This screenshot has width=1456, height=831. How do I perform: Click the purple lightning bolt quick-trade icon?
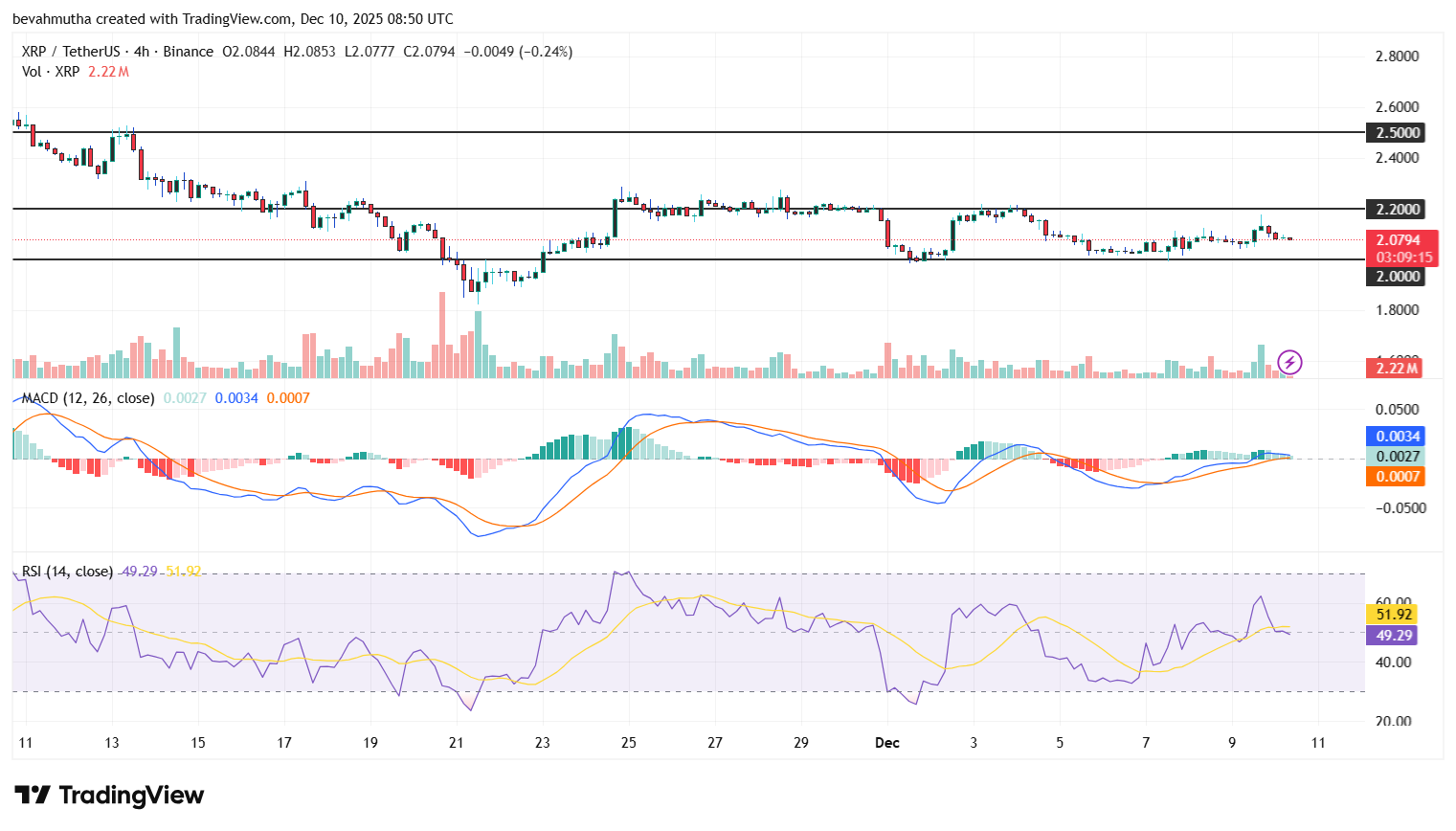[1289, 362]
